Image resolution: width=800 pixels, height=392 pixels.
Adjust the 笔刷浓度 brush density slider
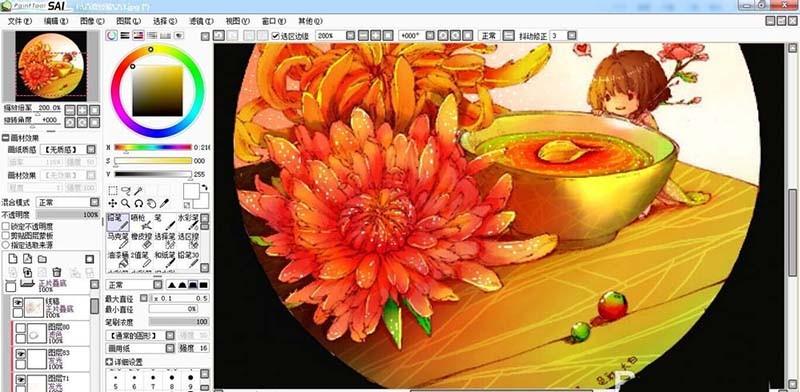179,322
